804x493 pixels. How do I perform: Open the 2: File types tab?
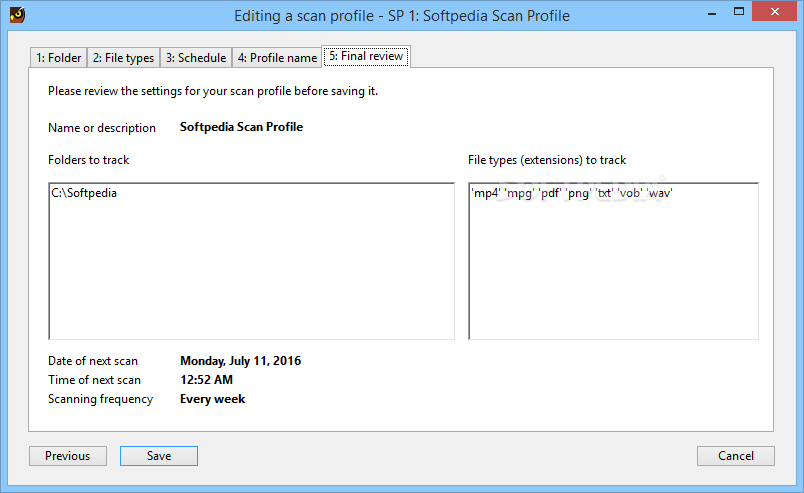click(x=123, y=57)
